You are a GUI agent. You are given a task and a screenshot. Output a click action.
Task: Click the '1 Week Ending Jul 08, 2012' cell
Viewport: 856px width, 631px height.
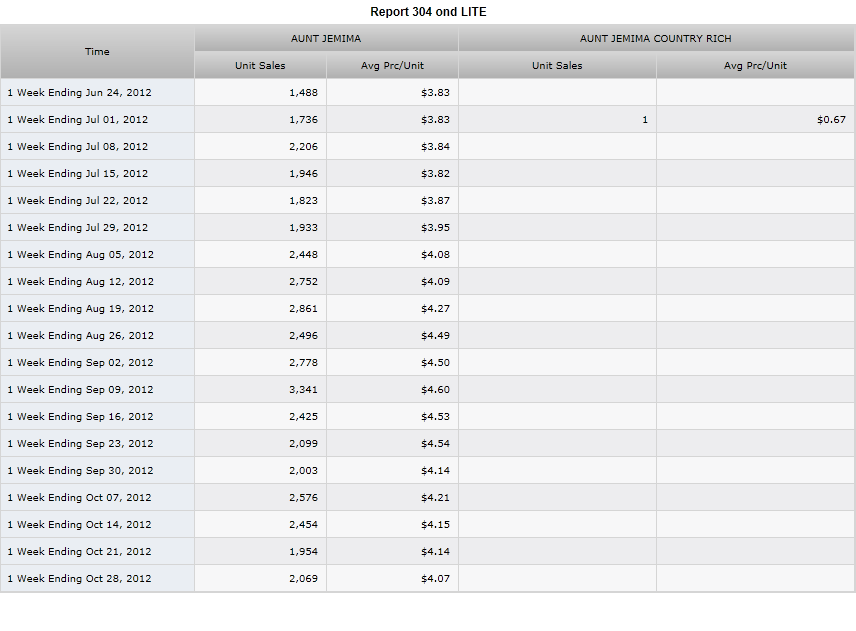97,146
